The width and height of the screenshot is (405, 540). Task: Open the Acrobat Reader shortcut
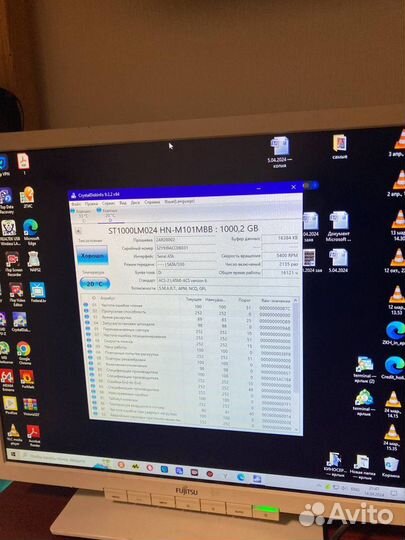[34, 436]
